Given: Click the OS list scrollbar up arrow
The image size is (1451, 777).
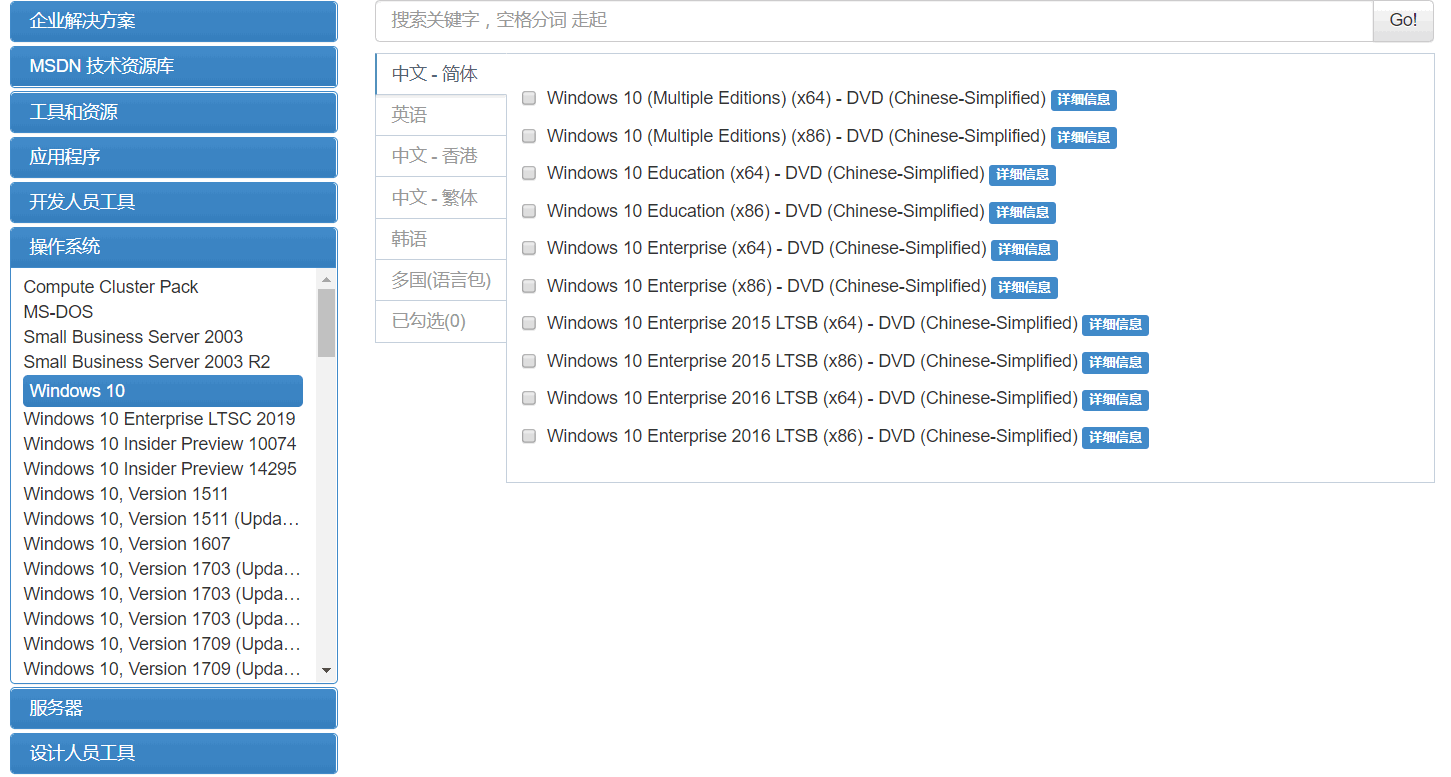Looking at the screenshot, I should coord(326,279).
